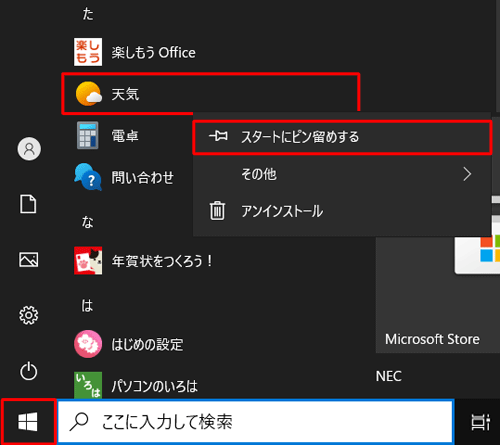Launch 年賀状をつくろう! app icon
Image resolution: width=500 pixels, height=445 pixels.
click(88, 261)
